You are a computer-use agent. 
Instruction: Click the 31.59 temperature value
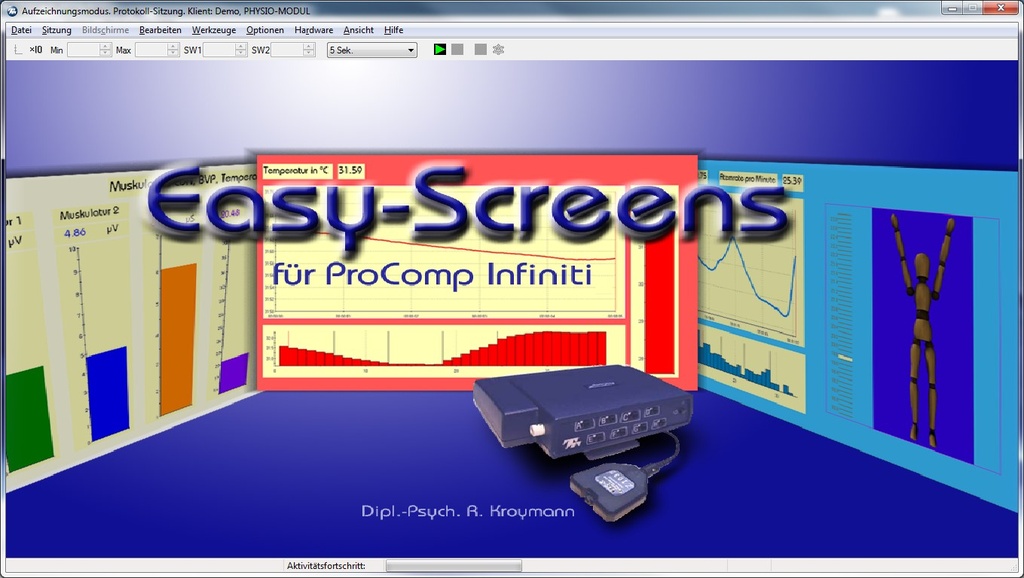point(350,170)
